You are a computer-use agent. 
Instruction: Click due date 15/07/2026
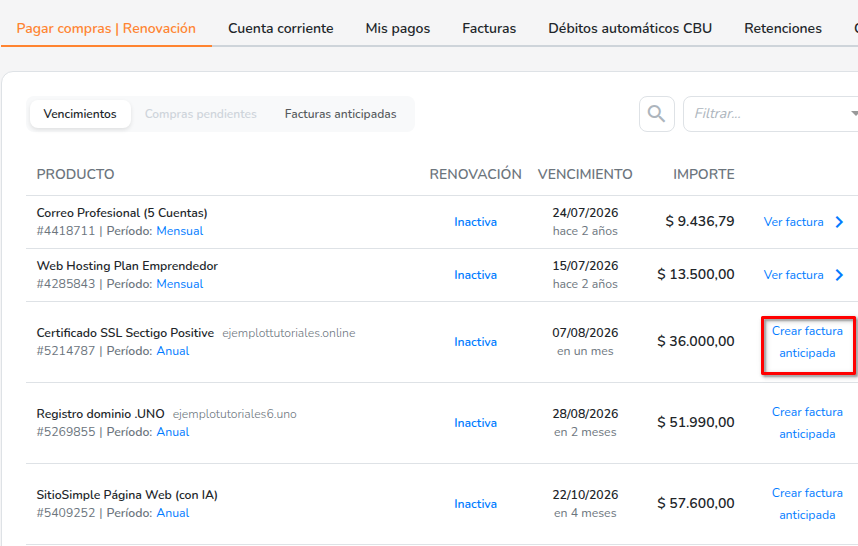(x=585, y=266)
